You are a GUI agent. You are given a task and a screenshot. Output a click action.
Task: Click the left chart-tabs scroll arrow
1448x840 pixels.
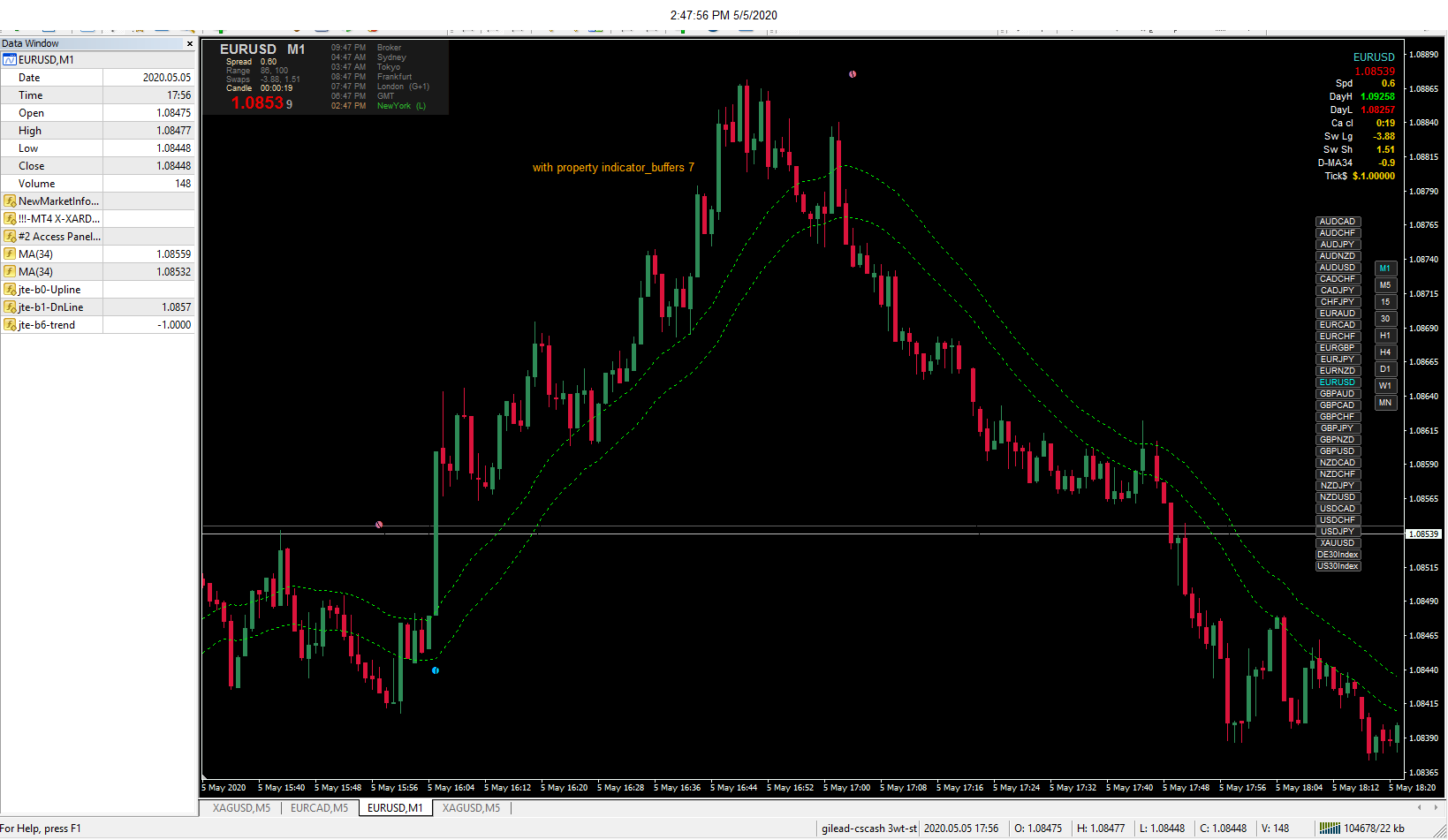1420,807
